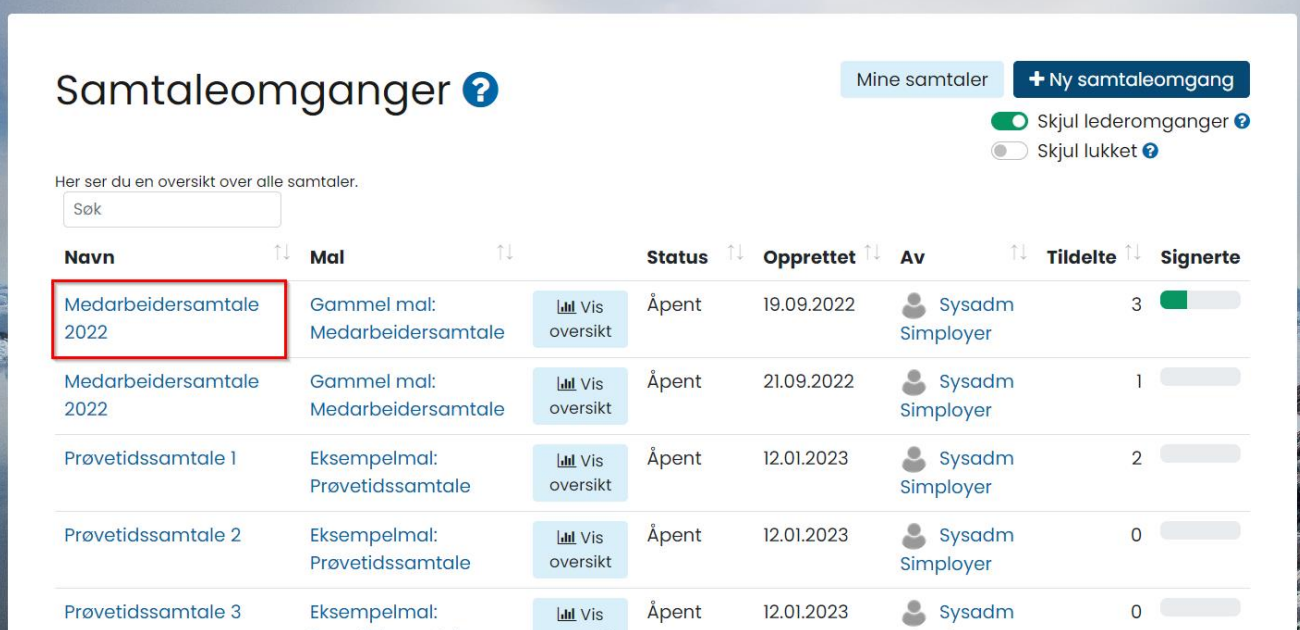Image resolution: width=1300 pixels, height=630 pixels.
Task: Open Mine samtaler
Action: point(922,80)
